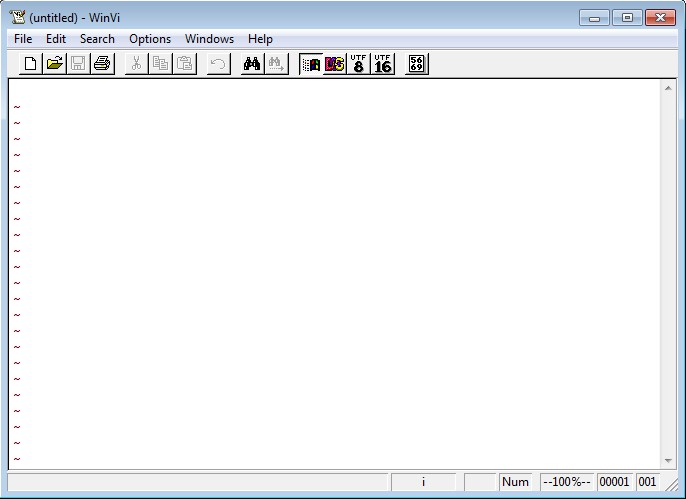686x499 pixels.
Task: Toggle hex mode 56 69 icon
Action: coord(417,64)
